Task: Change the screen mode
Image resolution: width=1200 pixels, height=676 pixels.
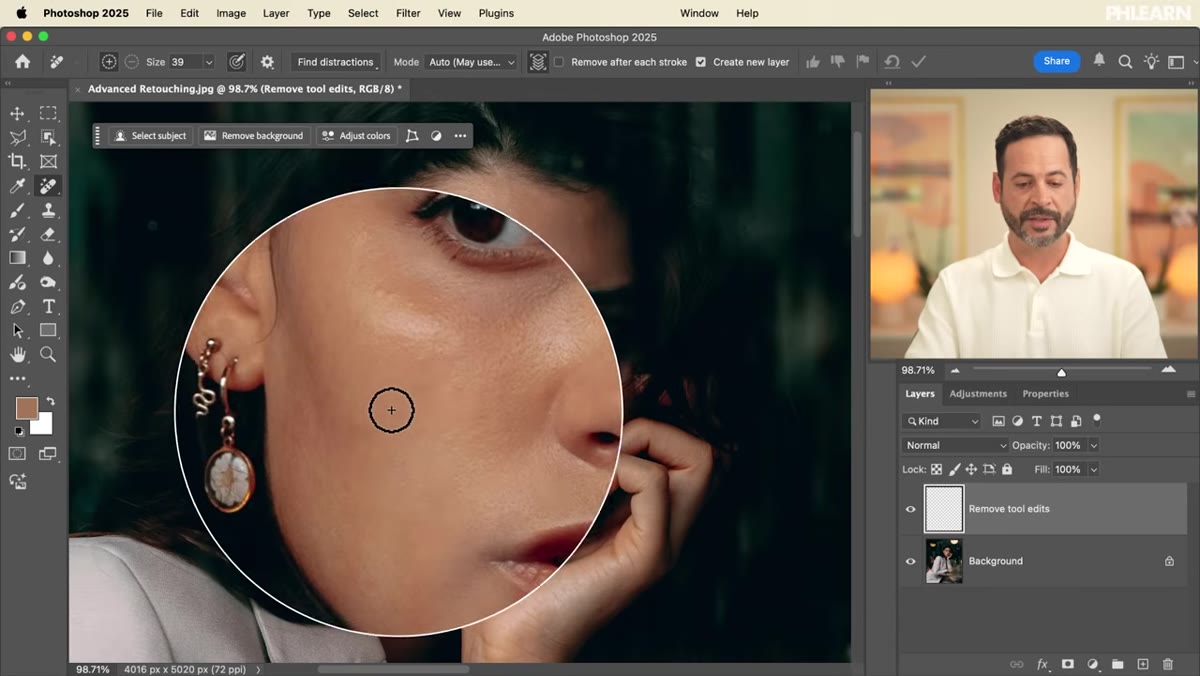Action: click(x=48, y=454)
